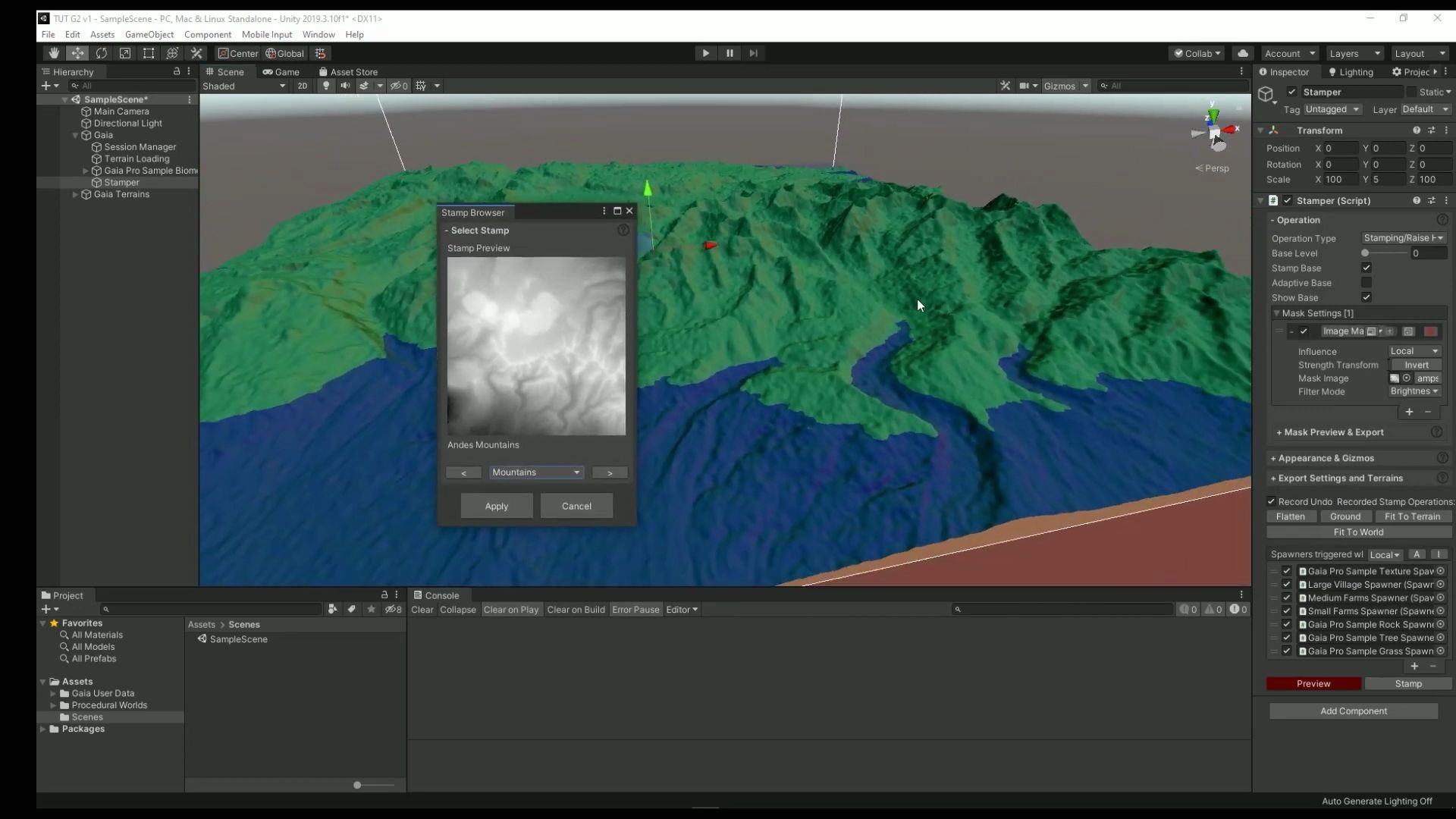The height and width of the screenshot is (819, 1456).
Task: Open Project panel search by type icon
Action: coord(332,609)
